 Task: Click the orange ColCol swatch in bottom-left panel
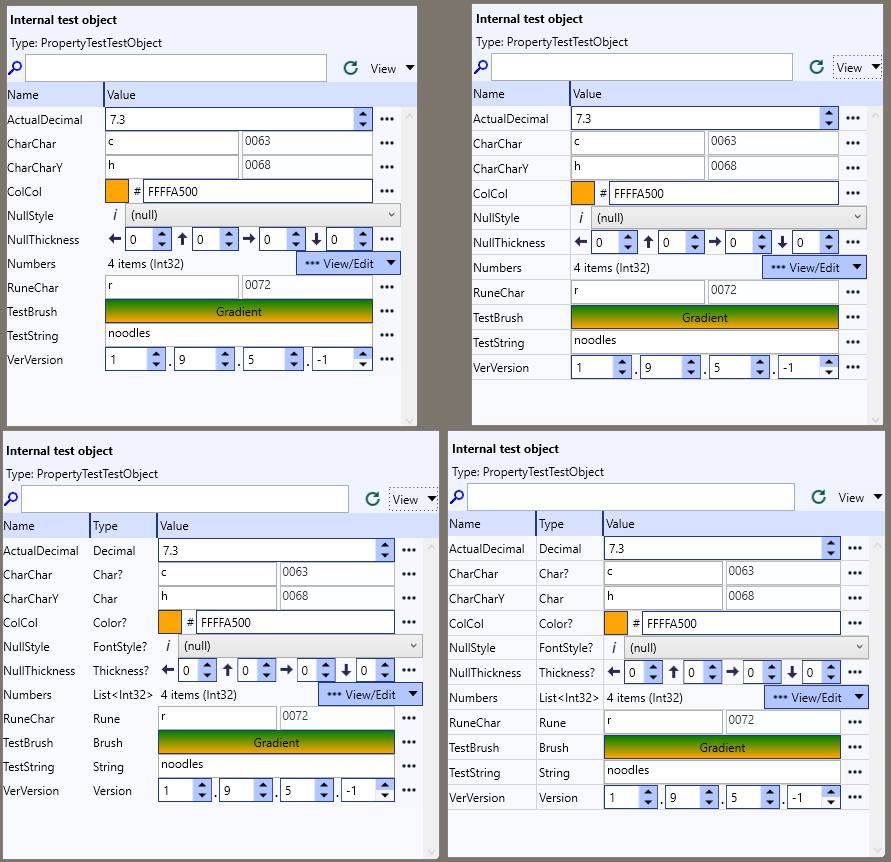170,622
